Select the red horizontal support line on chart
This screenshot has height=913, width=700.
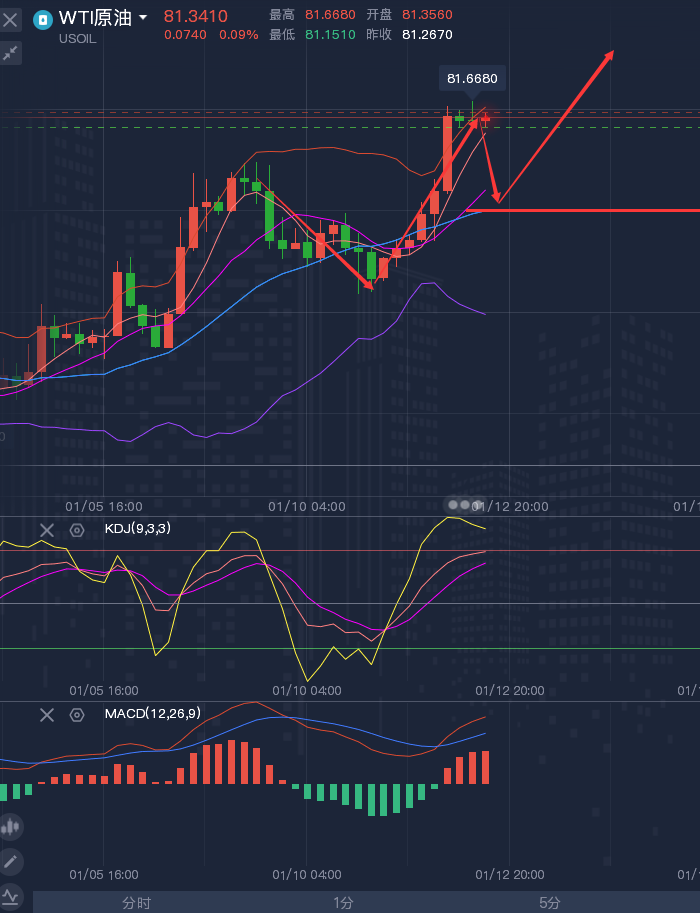pos(582,210)
